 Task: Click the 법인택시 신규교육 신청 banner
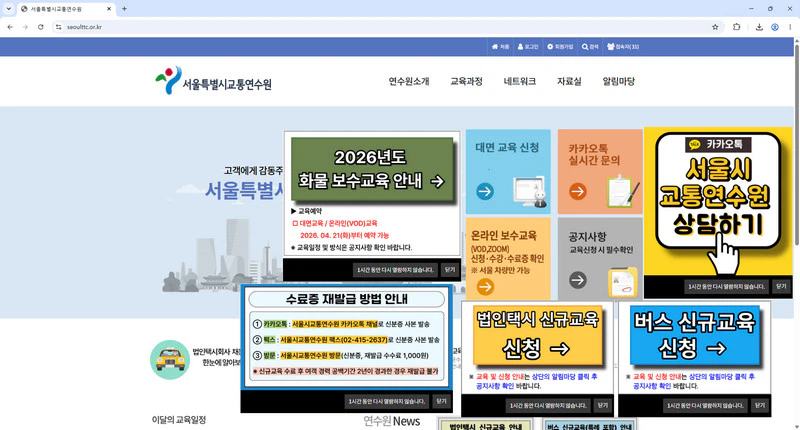click(x=537, y=336)
